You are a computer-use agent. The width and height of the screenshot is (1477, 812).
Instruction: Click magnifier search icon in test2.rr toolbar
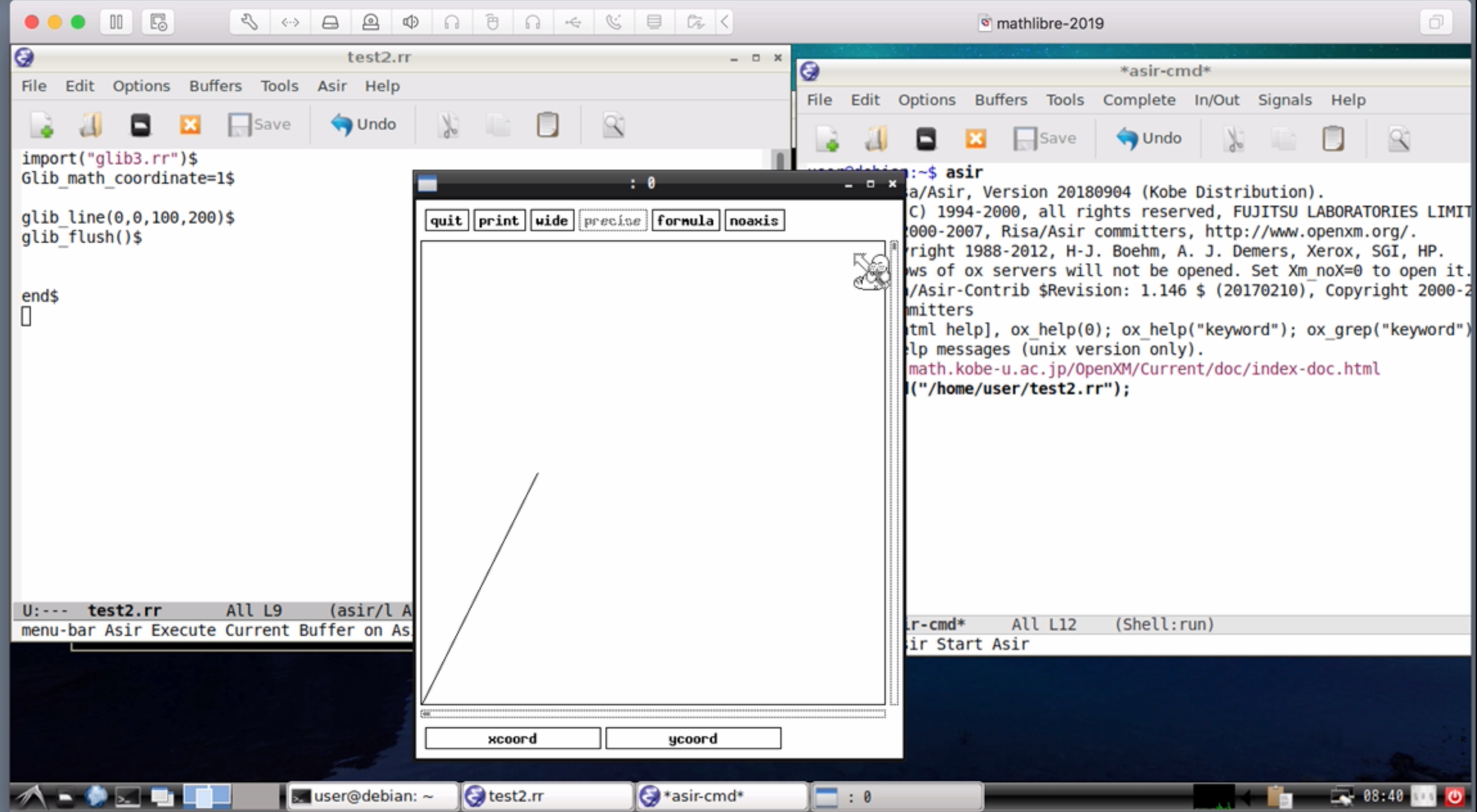click(613, 125)
